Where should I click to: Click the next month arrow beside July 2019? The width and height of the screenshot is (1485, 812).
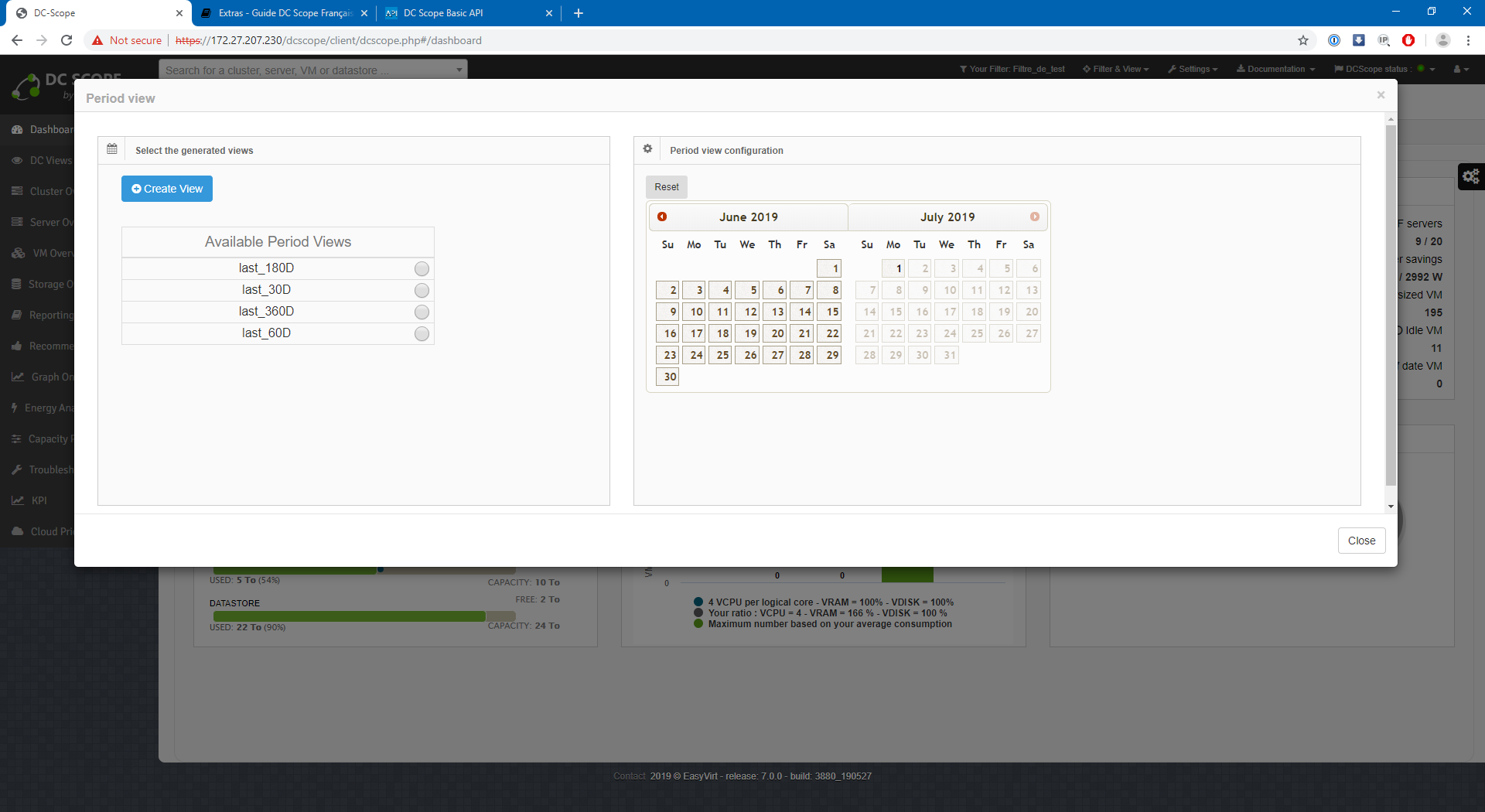coord(1034,217)
